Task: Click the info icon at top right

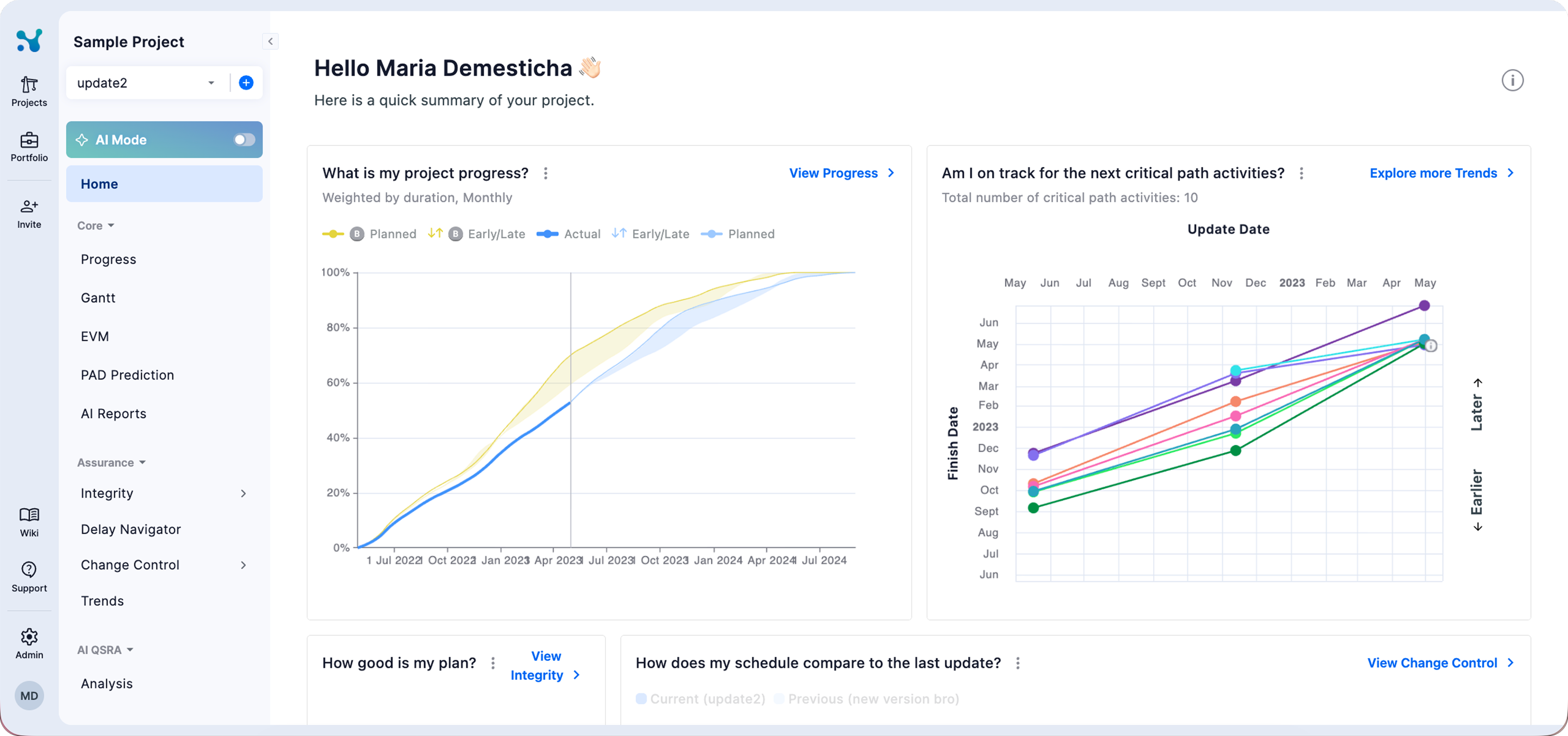Action: [1512, 80]
